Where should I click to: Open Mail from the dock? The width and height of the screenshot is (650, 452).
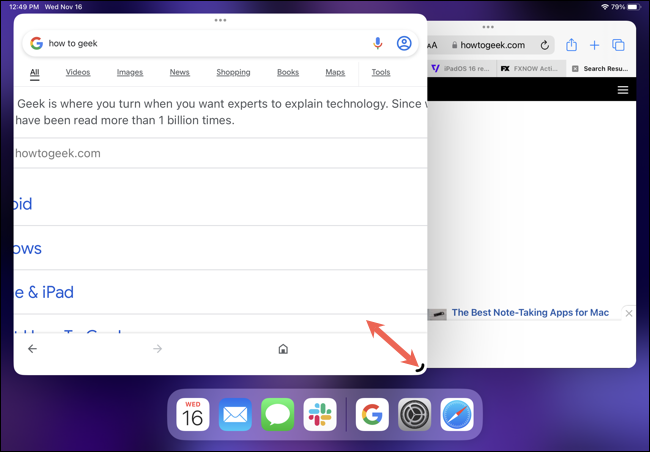[235, 414]
